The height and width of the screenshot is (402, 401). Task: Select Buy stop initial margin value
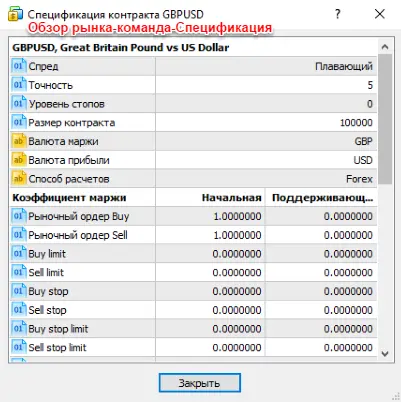pos(237,292)
